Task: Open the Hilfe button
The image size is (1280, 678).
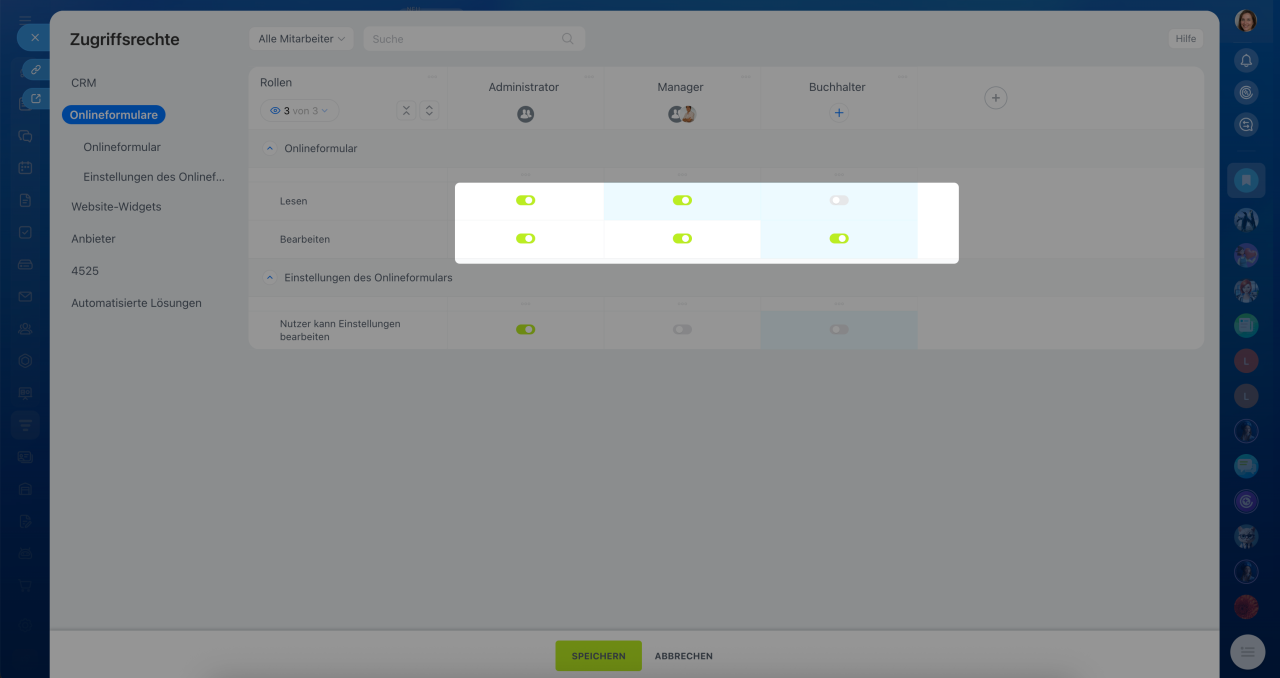Action: 1186,38
